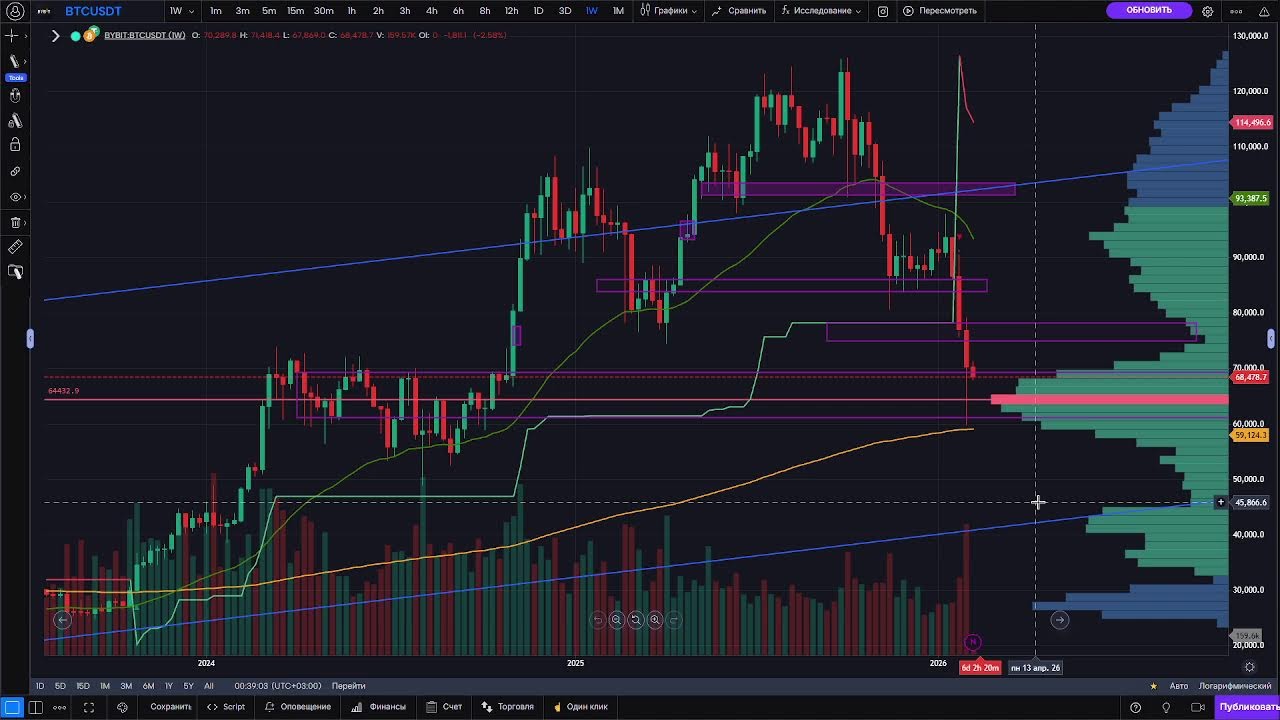Toggle drawings visibility eye icon

click(x=15, y=197)
